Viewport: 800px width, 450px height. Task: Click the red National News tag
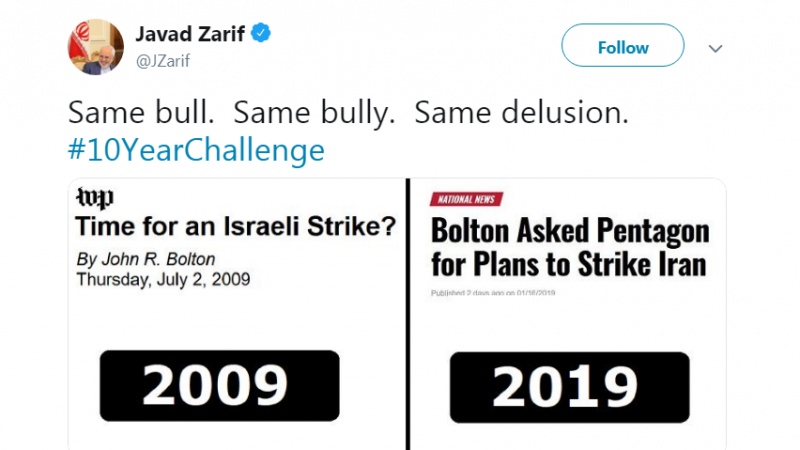coord(466,199)
